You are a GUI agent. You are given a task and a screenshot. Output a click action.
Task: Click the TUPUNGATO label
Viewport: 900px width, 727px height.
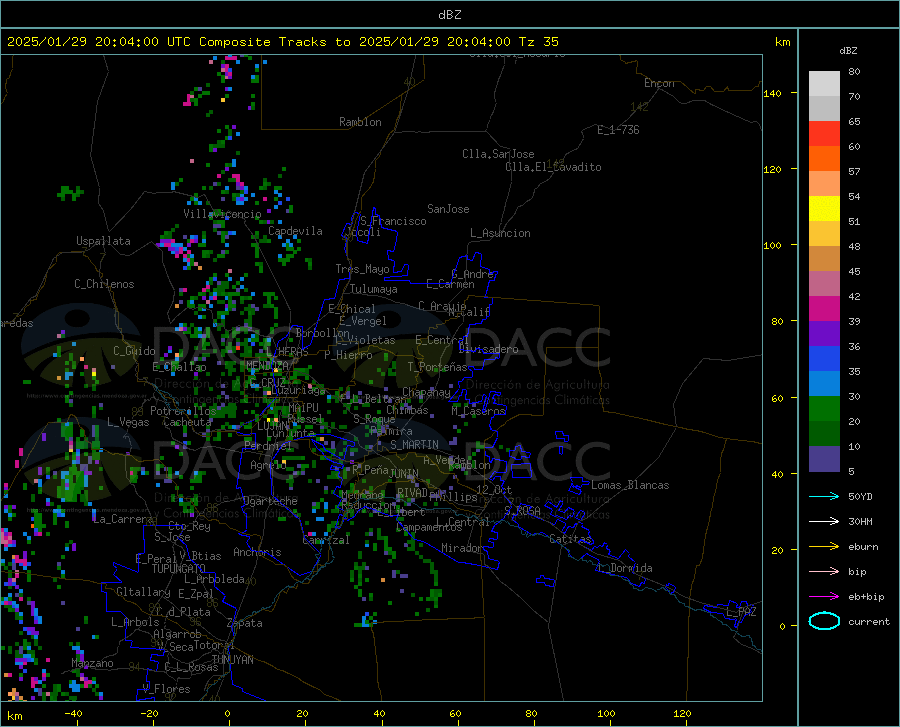pyautogui.click(x=179, y=569)
